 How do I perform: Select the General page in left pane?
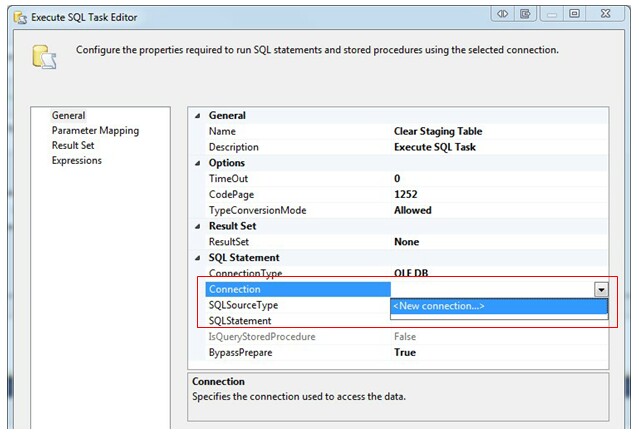point(68,116)
